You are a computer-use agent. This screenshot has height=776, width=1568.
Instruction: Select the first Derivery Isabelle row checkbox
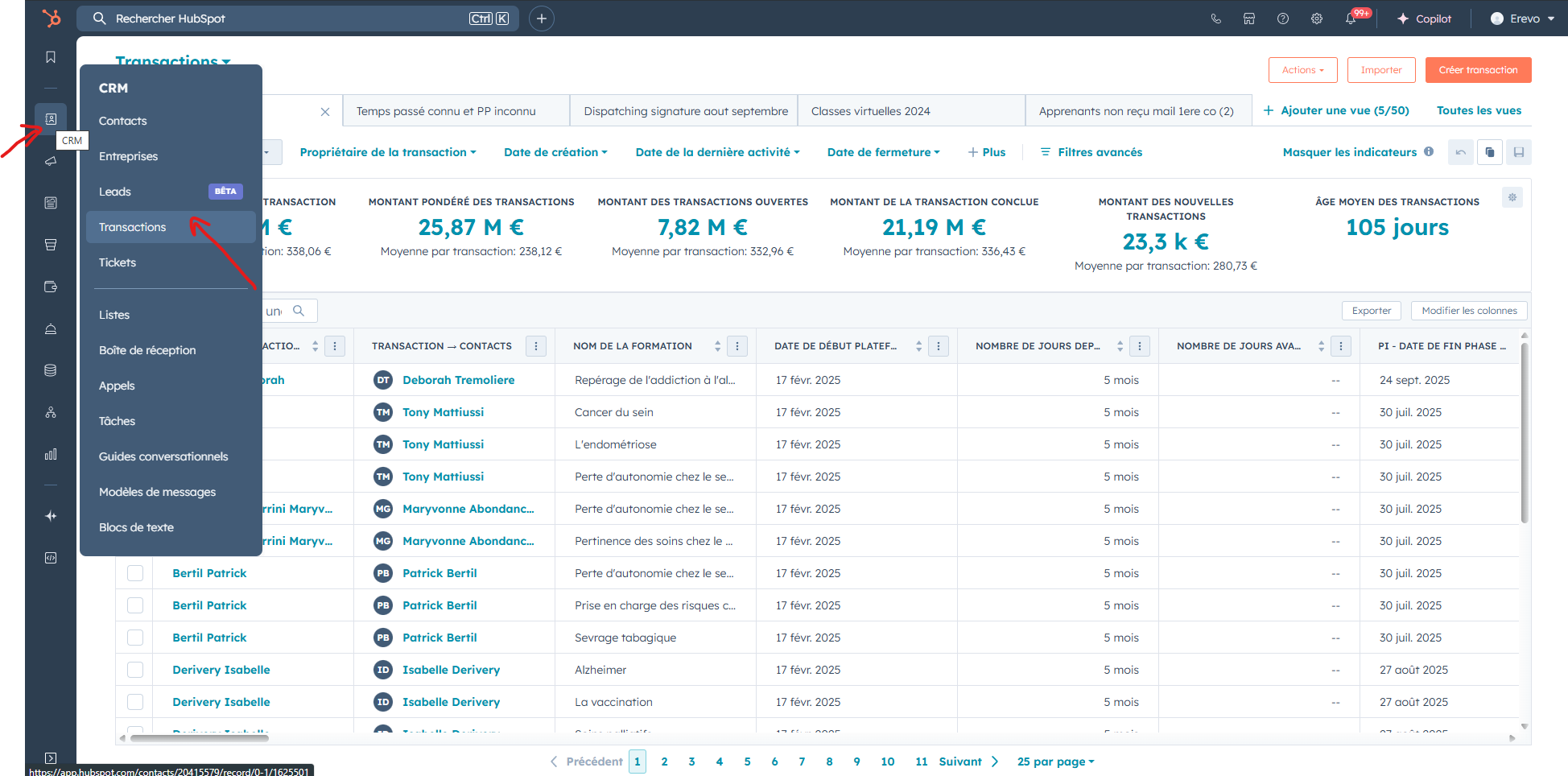(x=135, y=670)
